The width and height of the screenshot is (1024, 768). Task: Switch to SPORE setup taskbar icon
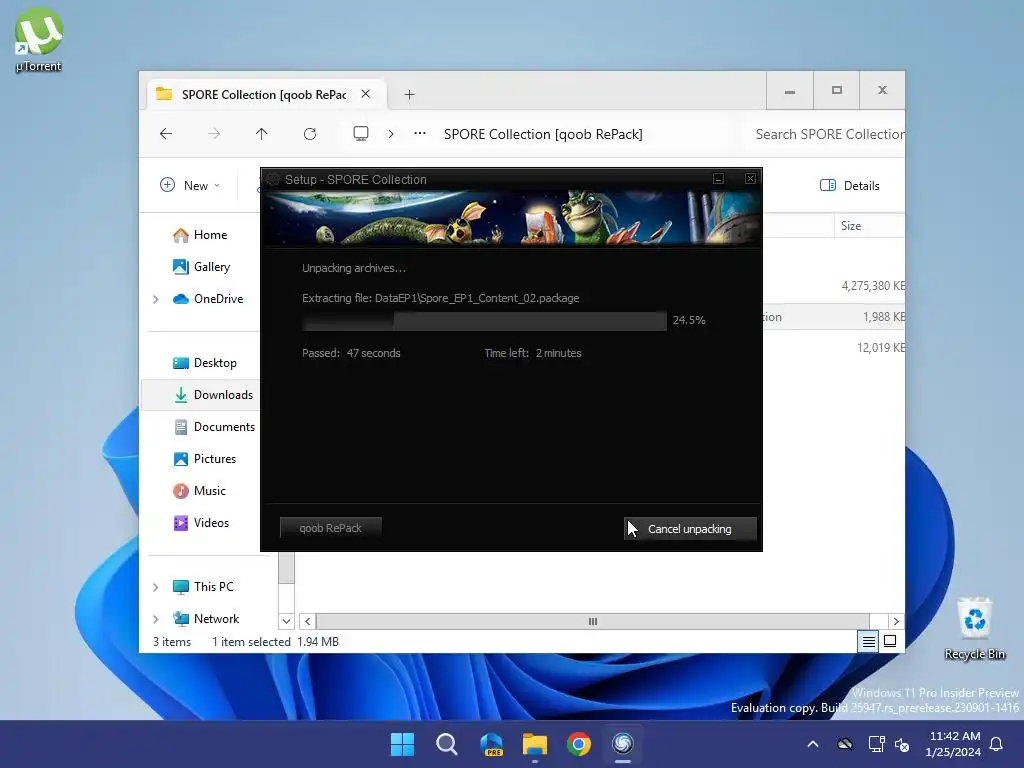click(x=623, y=744)
